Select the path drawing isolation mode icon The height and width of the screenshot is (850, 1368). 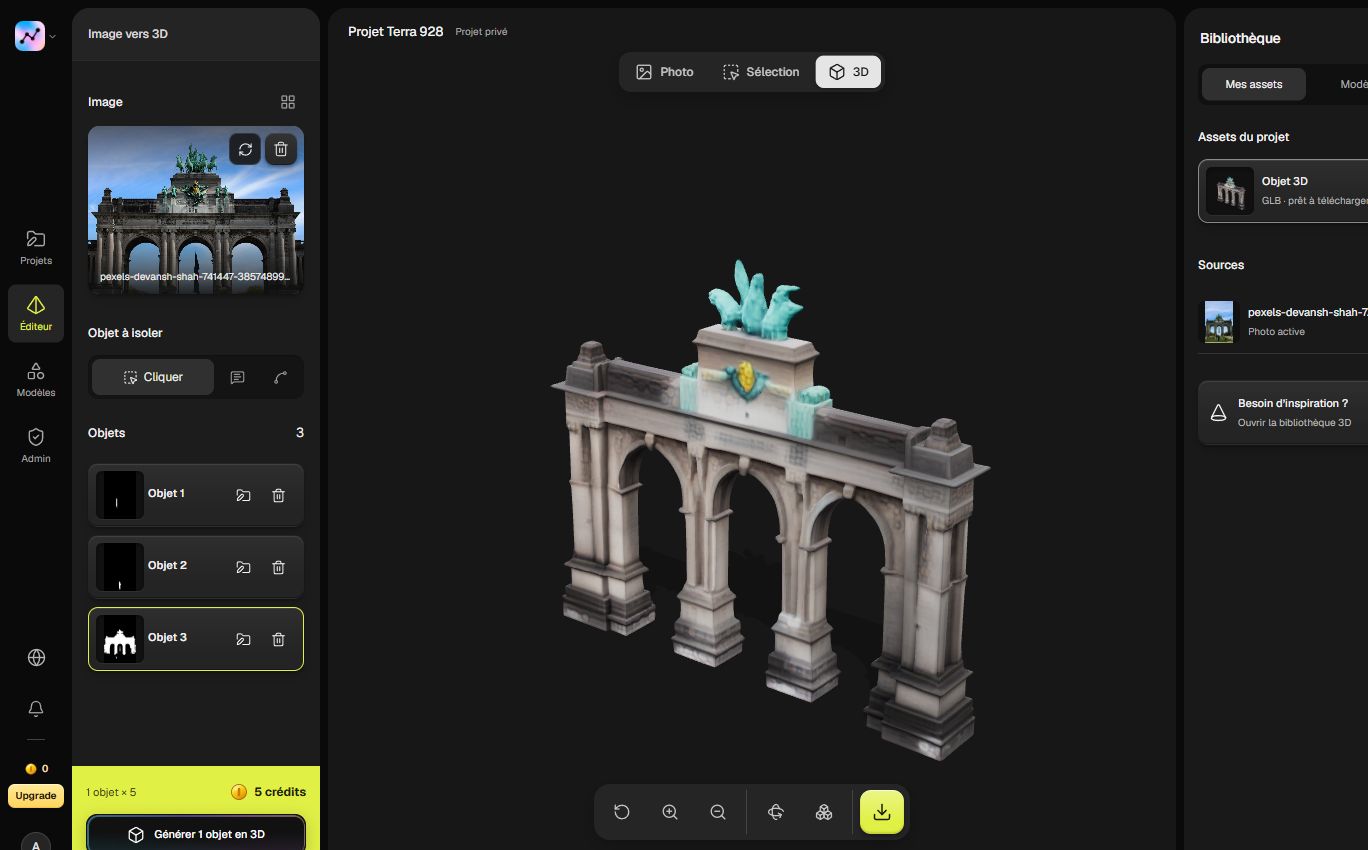(280, 377)
